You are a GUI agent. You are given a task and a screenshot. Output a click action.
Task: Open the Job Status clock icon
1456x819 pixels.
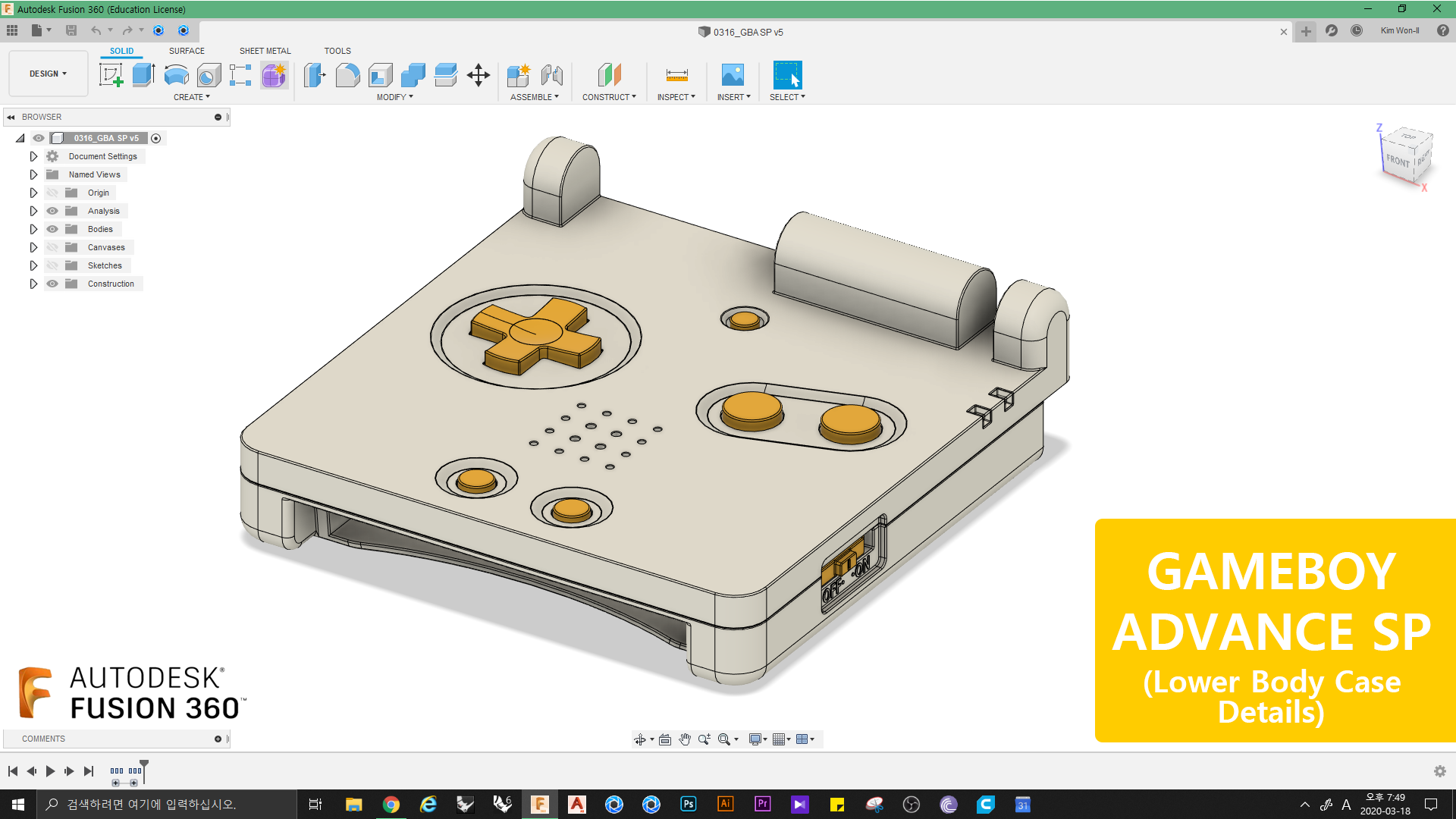pyautogui.click(x=1357, y=30)
